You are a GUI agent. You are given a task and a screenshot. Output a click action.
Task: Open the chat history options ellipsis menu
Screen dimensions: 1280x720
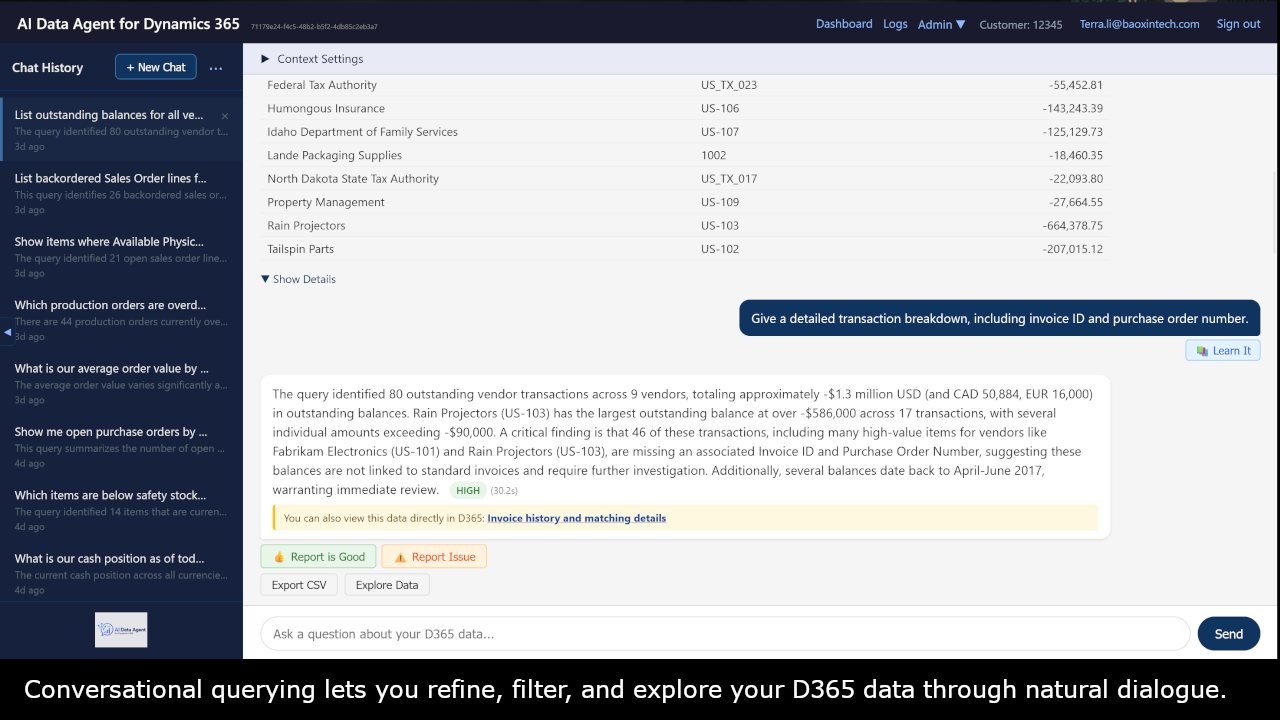click(x=215, y=68)
